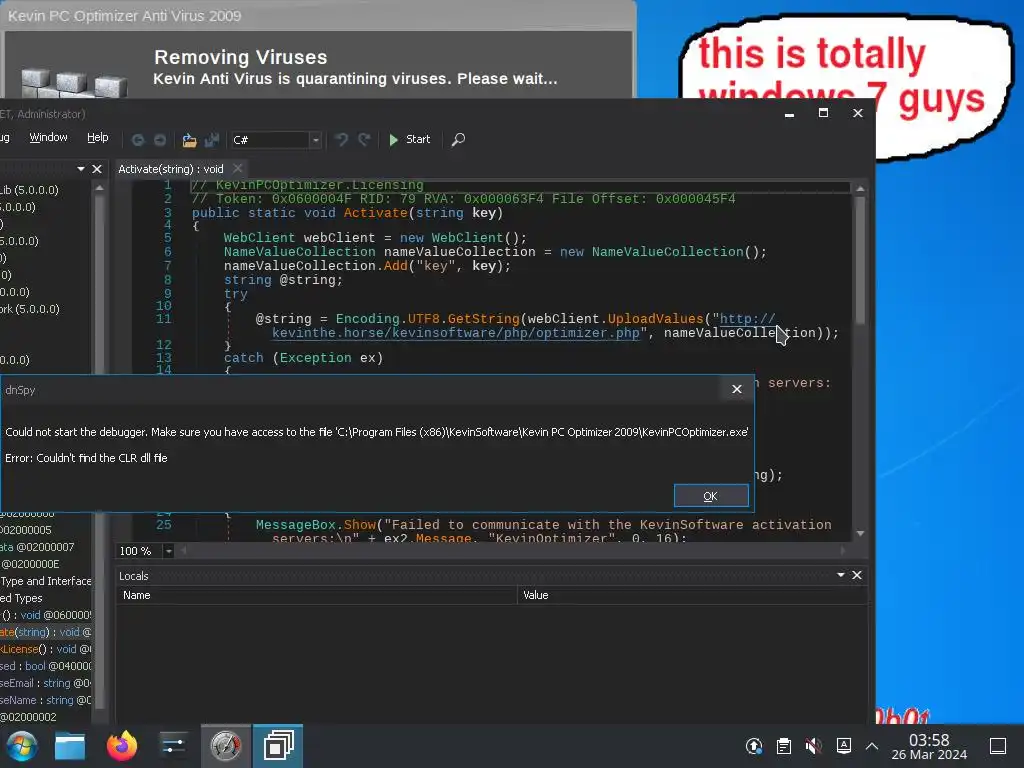Select the Type and Interface tree item
1024x768 pixels.
tap(46, 581)
